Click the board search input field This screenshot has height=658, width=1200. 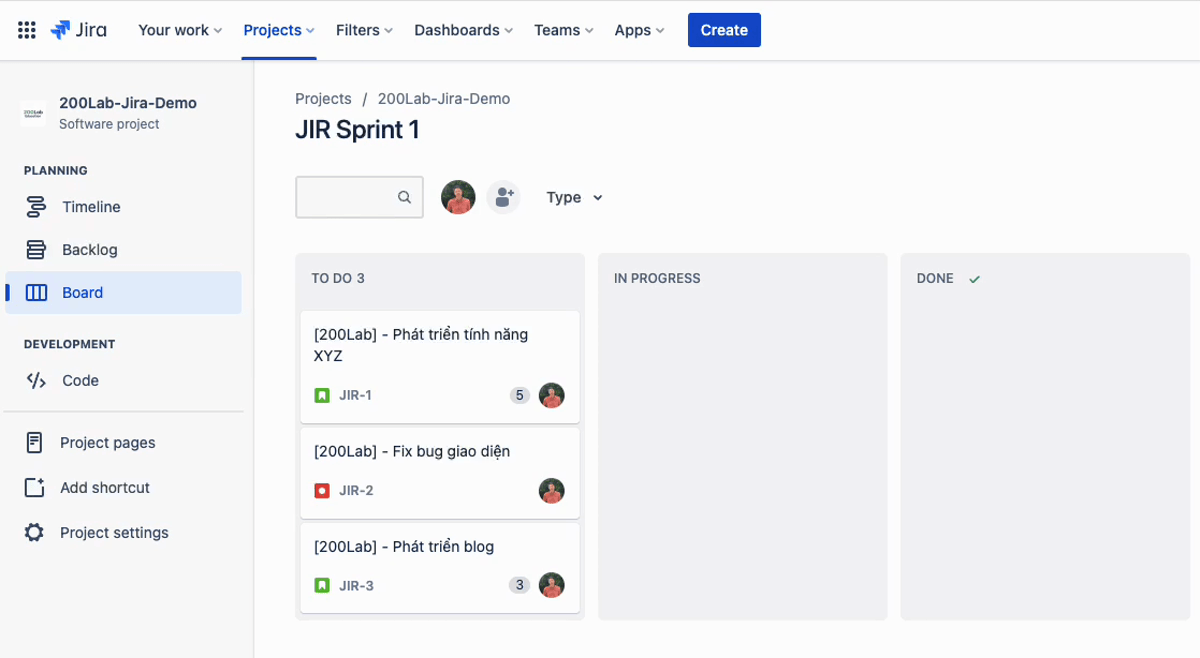(359, 197)
